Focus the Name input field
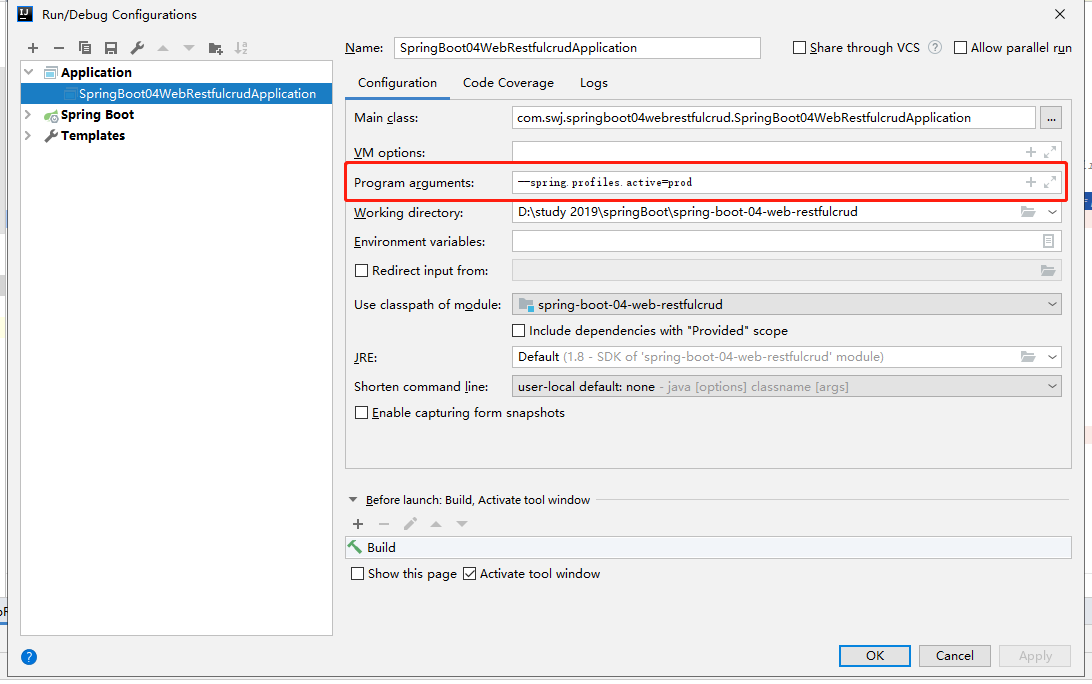 (x=577, y=48)
